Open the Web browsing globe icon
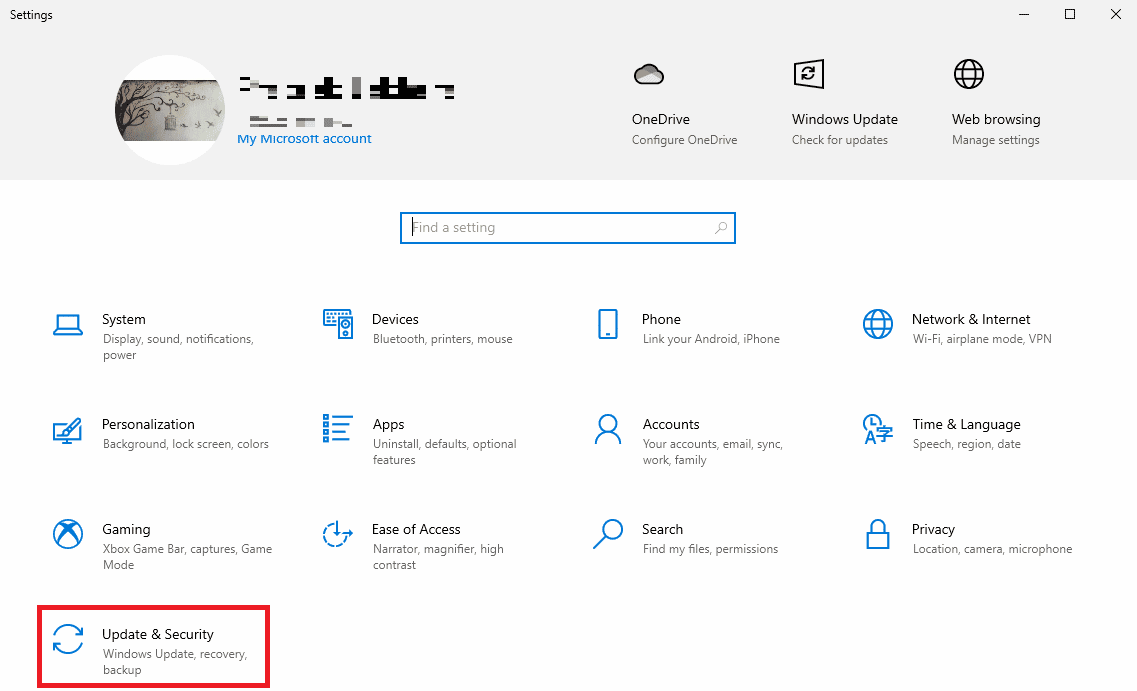Screen dimensions: 1137x691 pyautogui.click(x=968, y=74)
